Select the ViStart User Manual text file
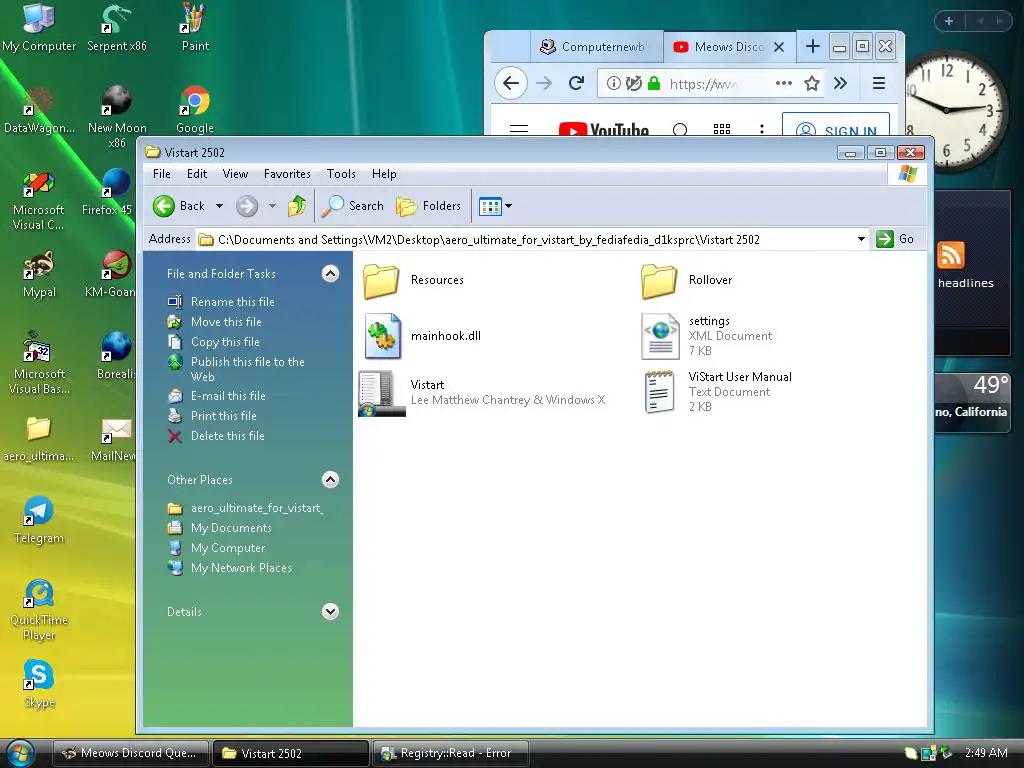1024x768 pixels. point(717,392)
